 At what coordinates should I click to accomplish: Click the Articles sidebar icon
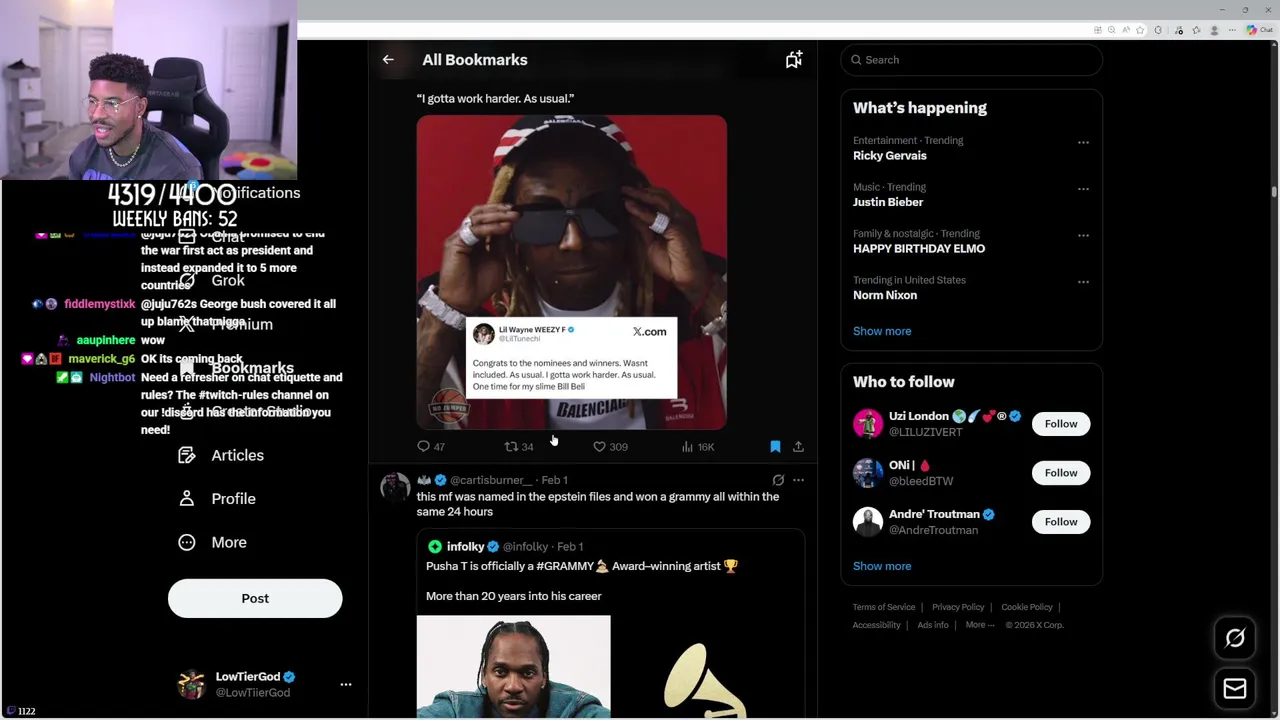187,455
